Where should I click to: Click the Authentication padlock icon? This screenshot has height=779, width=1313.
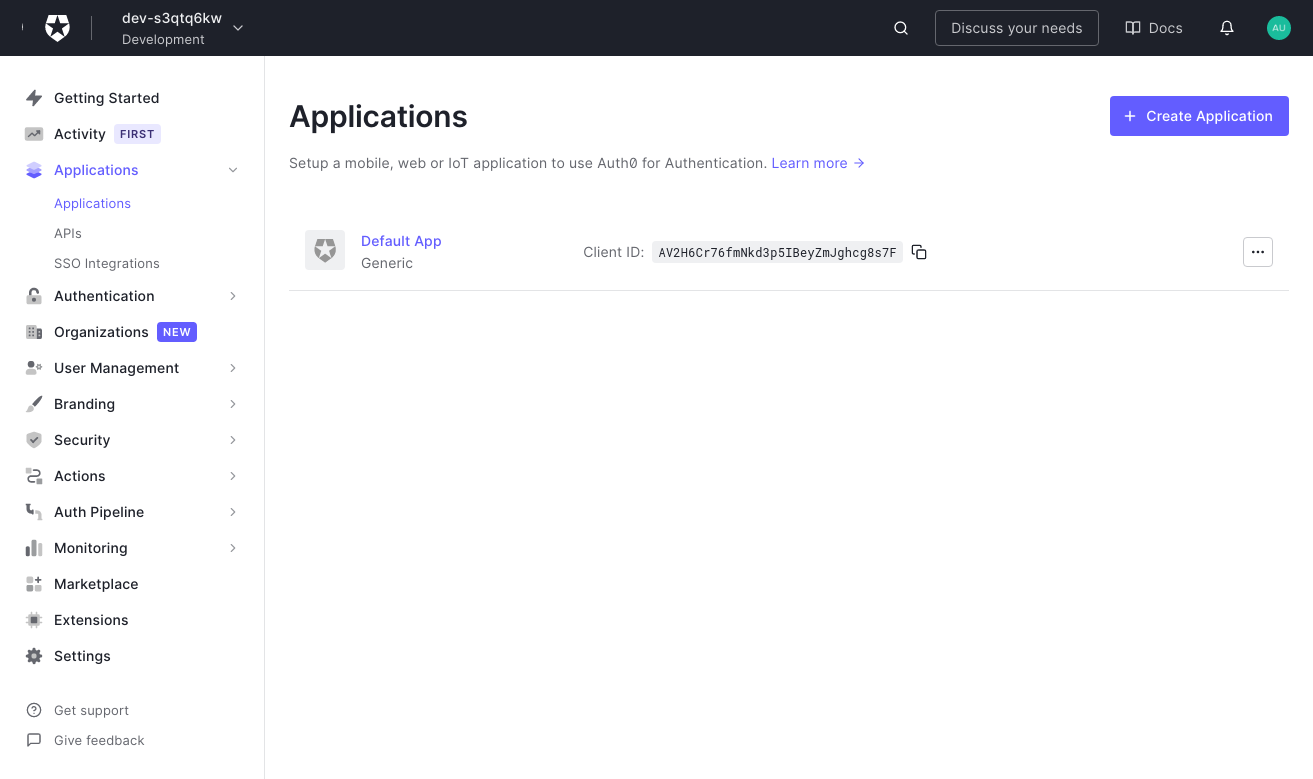coord(34,296)
